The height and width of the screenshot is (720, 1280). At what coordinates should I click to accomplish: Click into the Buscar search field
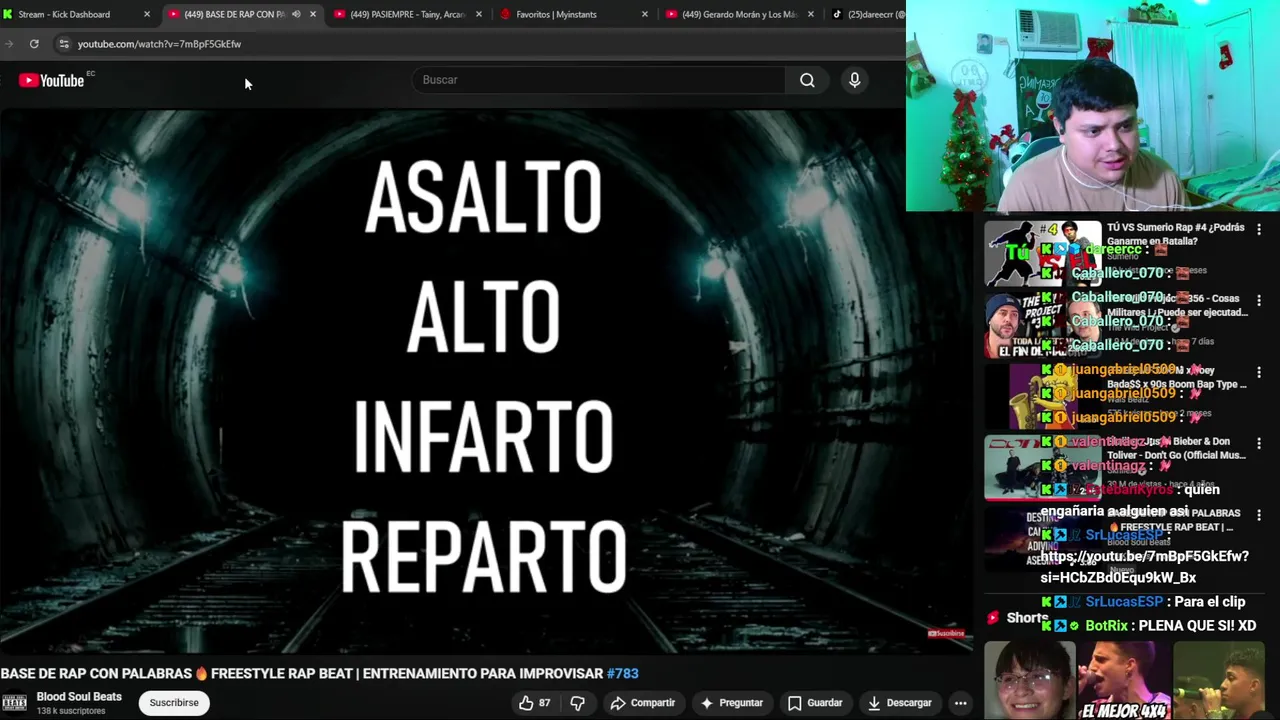pos(598,80)
